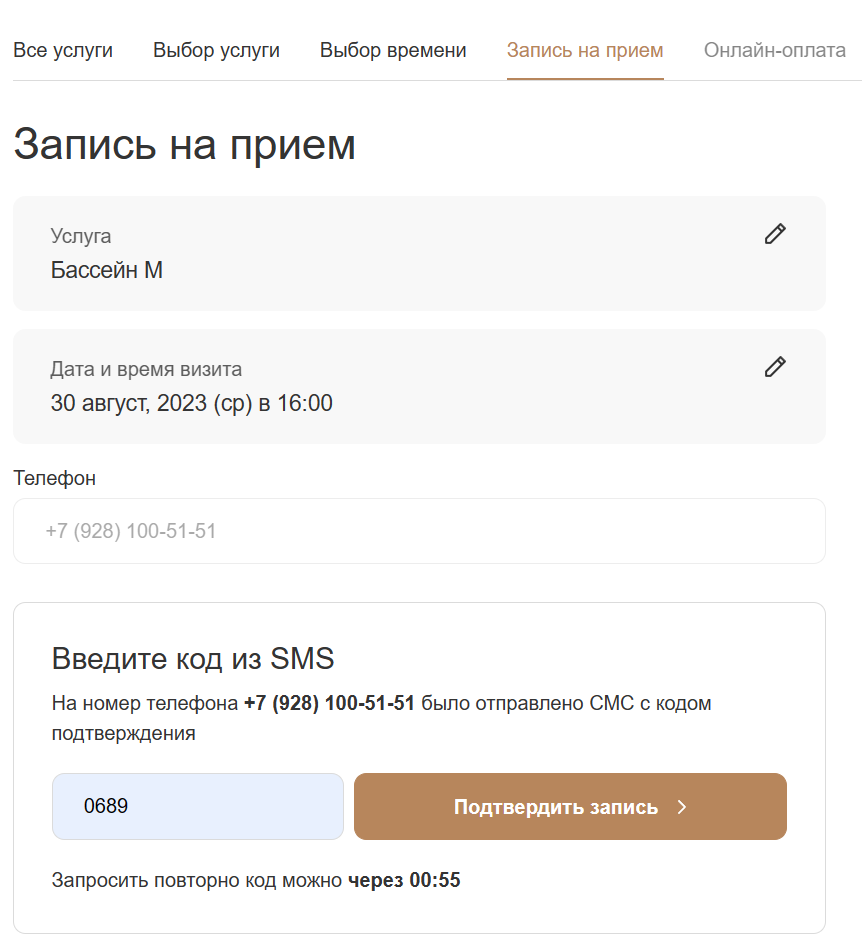Open the Онлайн-оплата tab
The image size is (862, 946).
click(x=775, y=50)
